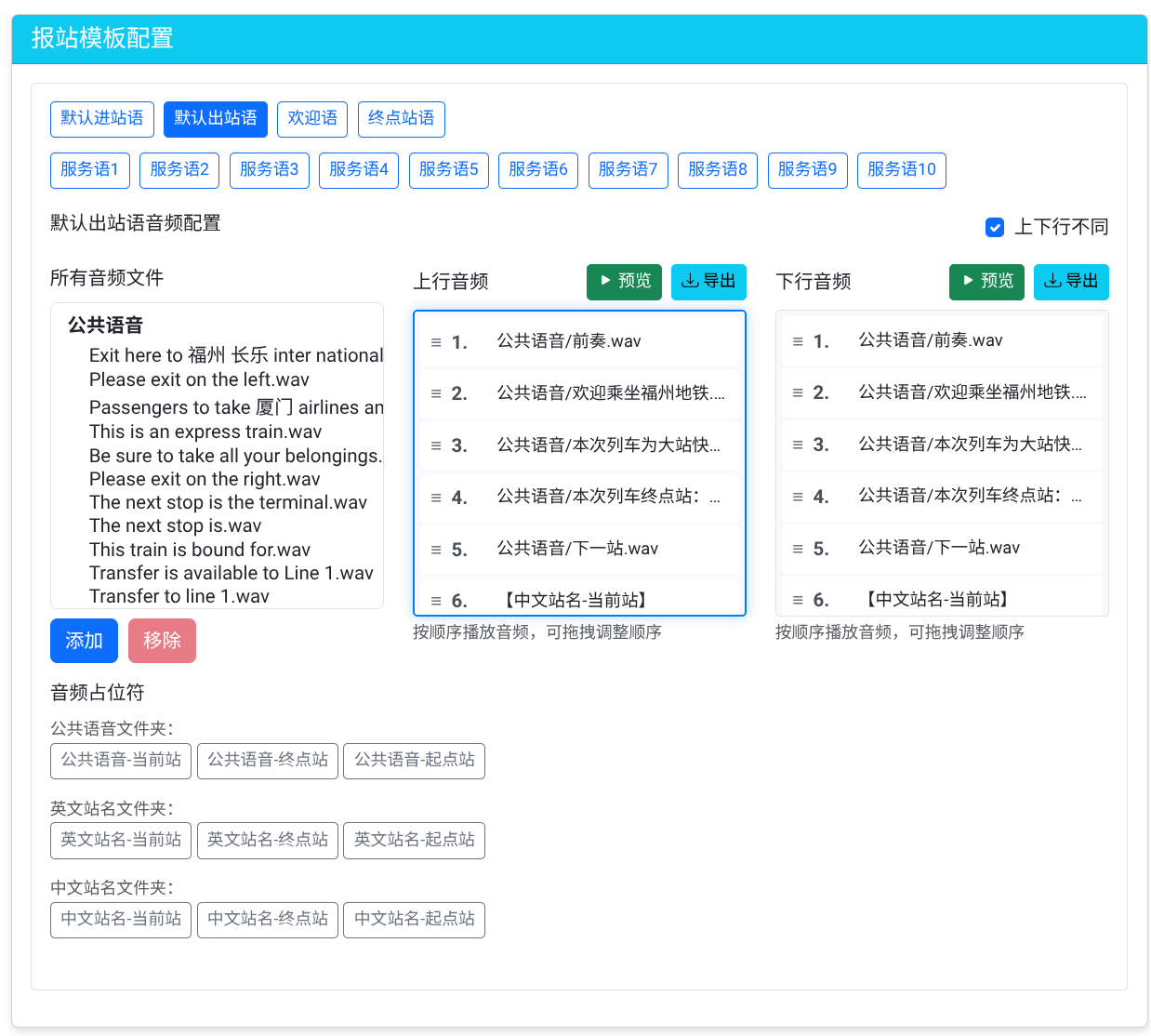Click the 移除 button
This screenshot has height=1036, width=1151.
(x=162, y=641)
